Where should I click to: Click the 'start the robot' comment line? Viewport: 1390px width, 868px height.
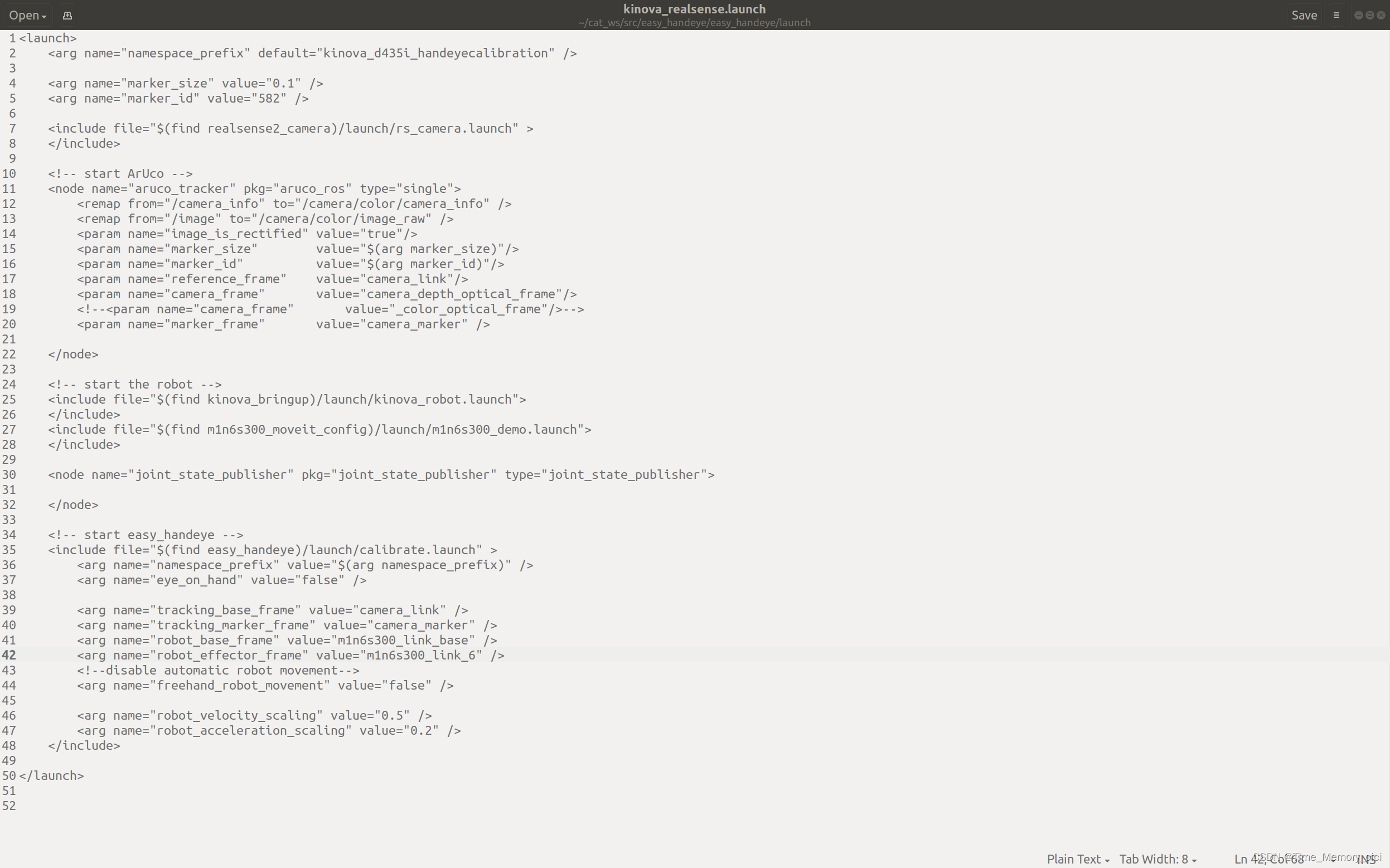[x=135, y=384]
